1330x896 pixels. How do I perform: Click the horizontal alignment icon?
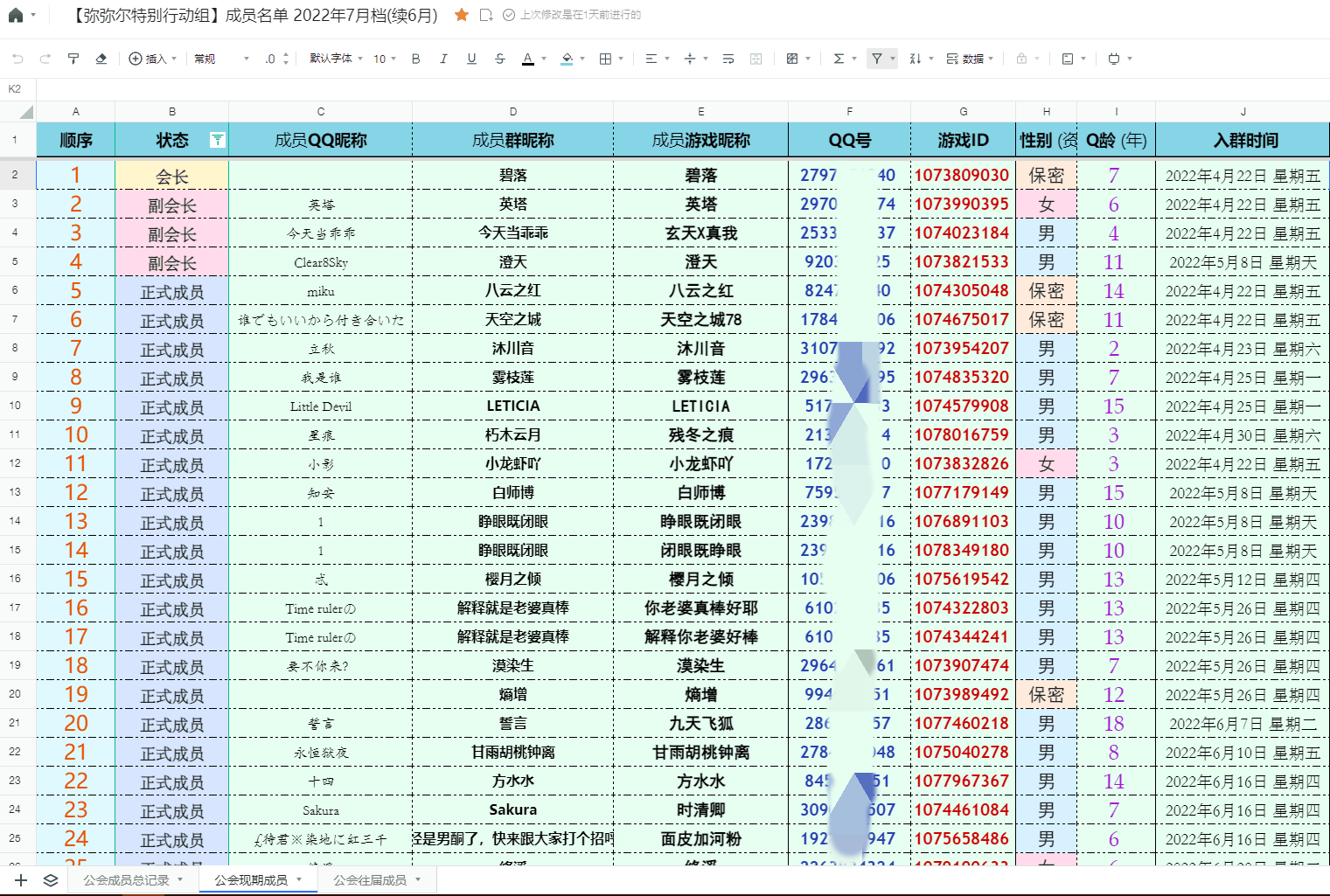[x=651, y=59]
